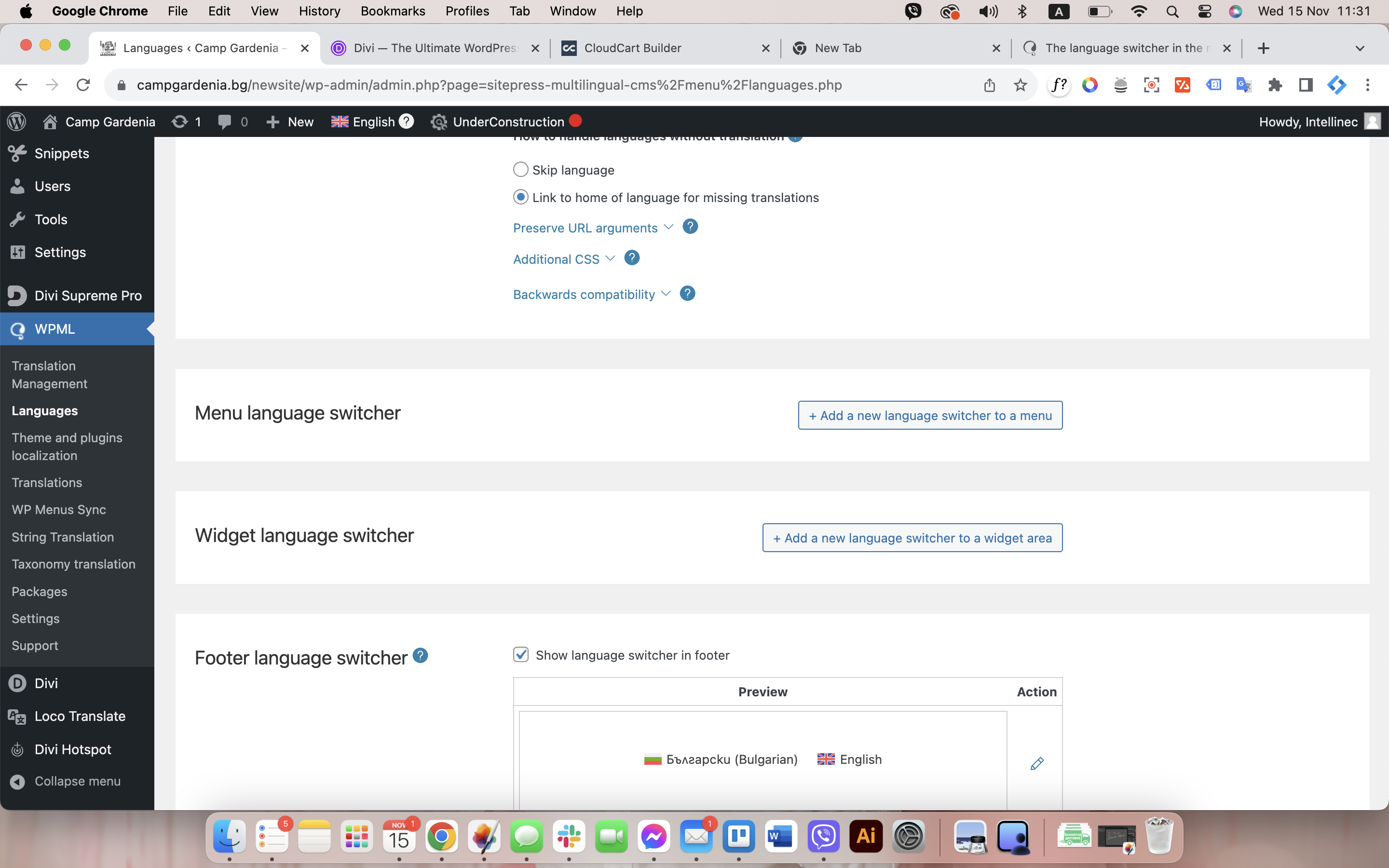This screenshot has height=868, width=1389.
Task: Bookmark this page with star icon
Action: 1020,85
